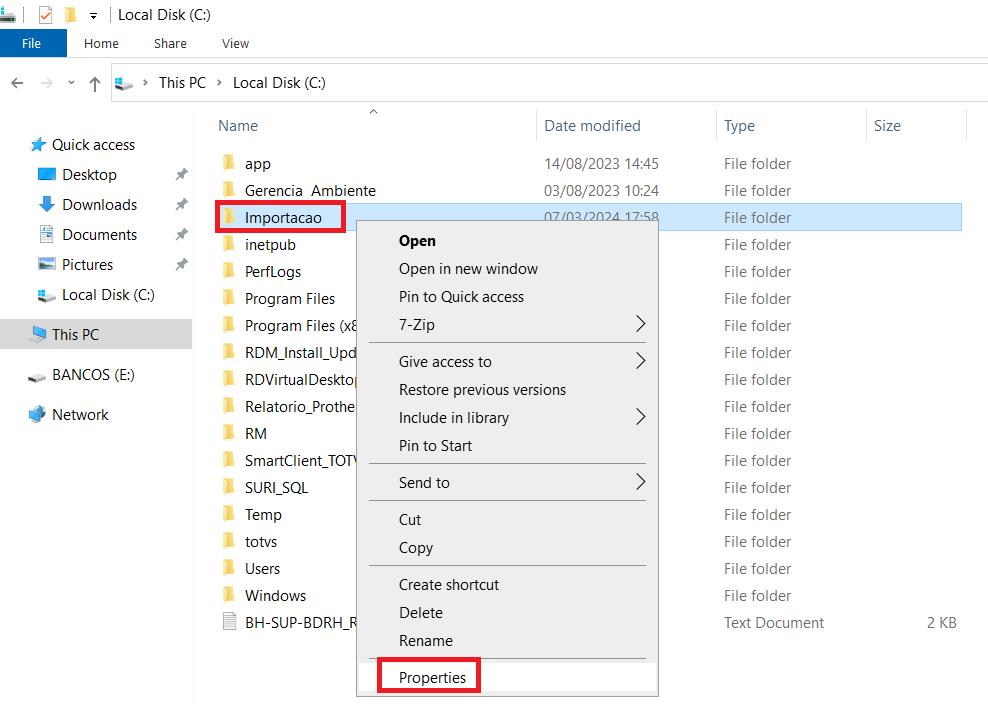Viewport: 988px width, 704px height.
Task: Click the pin icon next to Desktop
Action: coord(181,174)
